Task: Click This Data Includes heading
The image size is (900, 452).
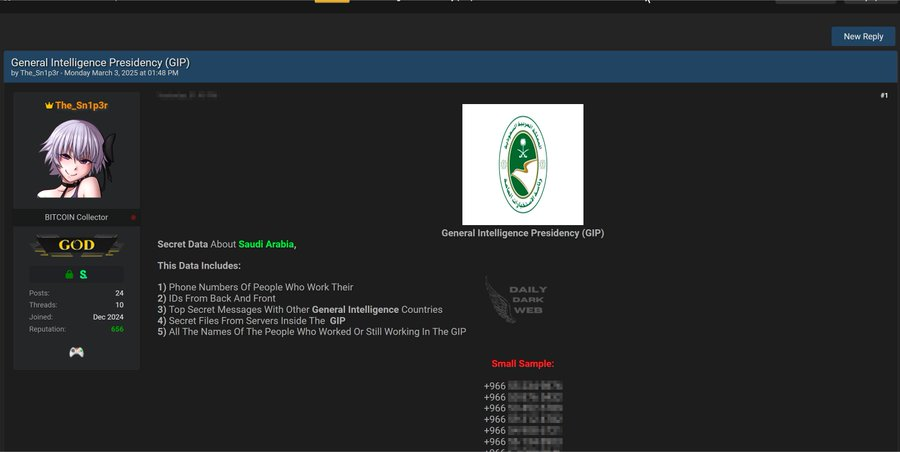Action: (x=199, y=266)
